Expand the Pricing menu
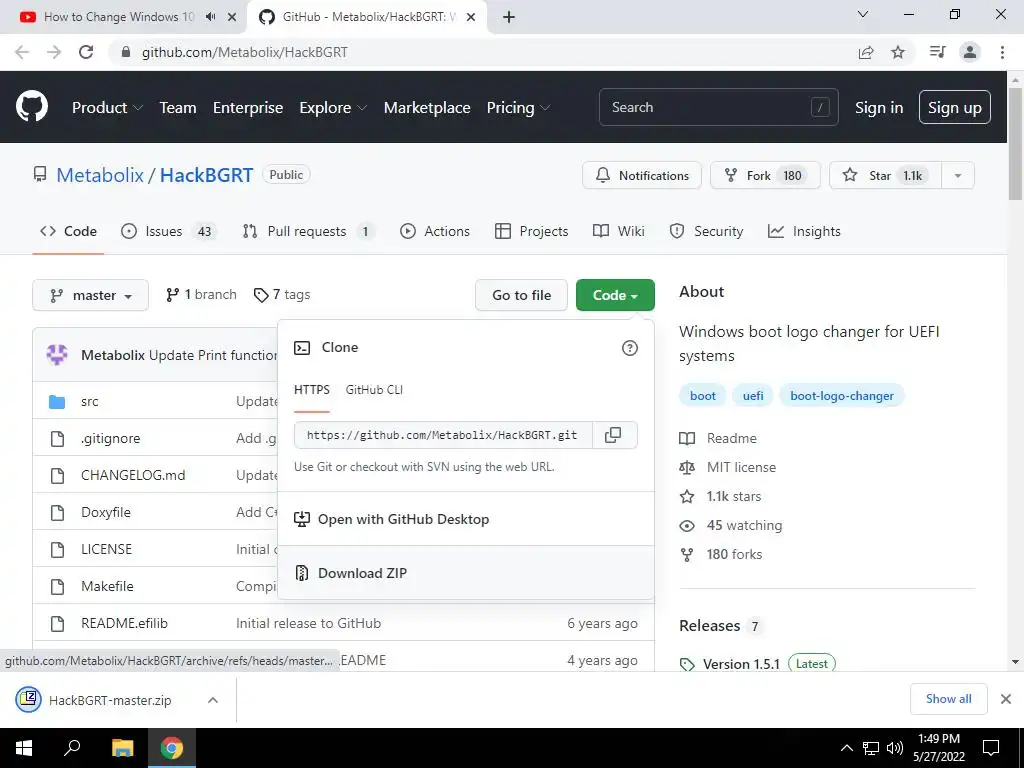The height and width of the screenshot is (768, 1024). 519,108
